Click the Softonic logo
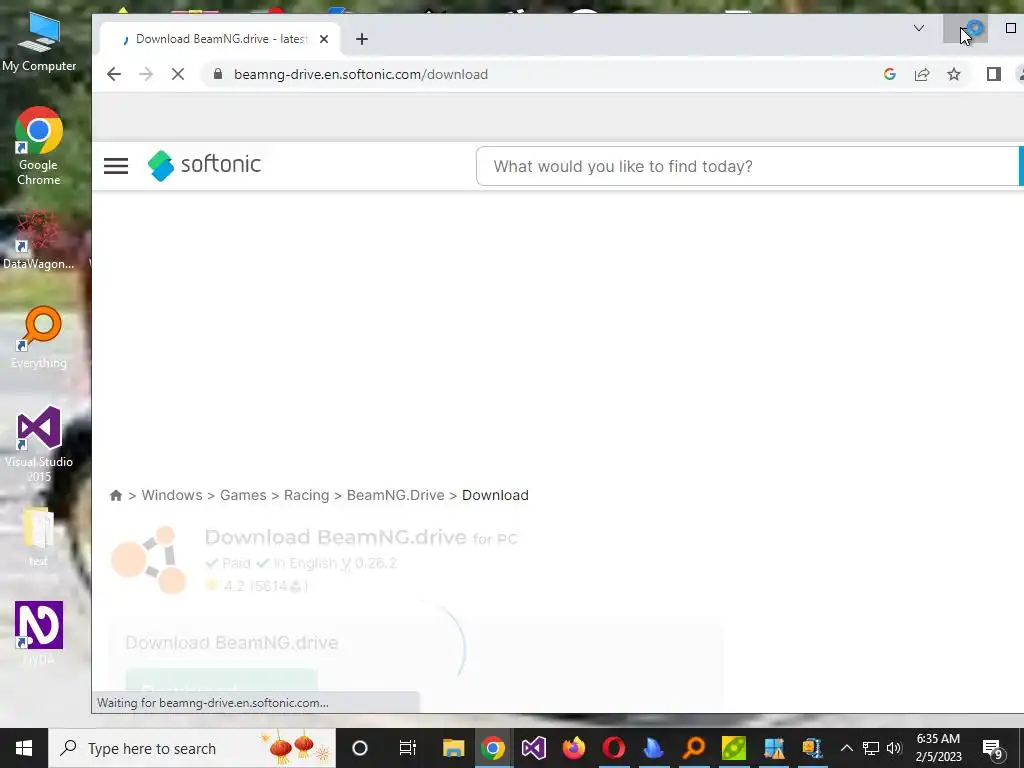Screen dimensions: 1024x768 pyautogui.click(x=204, y=165)
